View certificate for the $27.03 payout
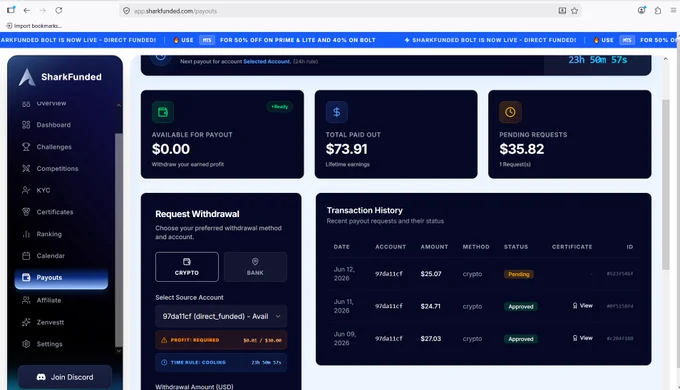680x390 pixels. pyautogui.click(x=582, y=338)
